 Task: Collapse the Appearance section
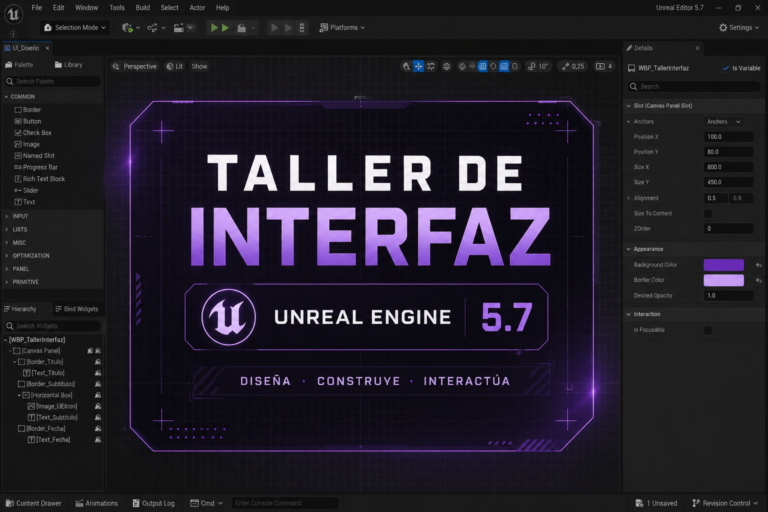[628, 249]
